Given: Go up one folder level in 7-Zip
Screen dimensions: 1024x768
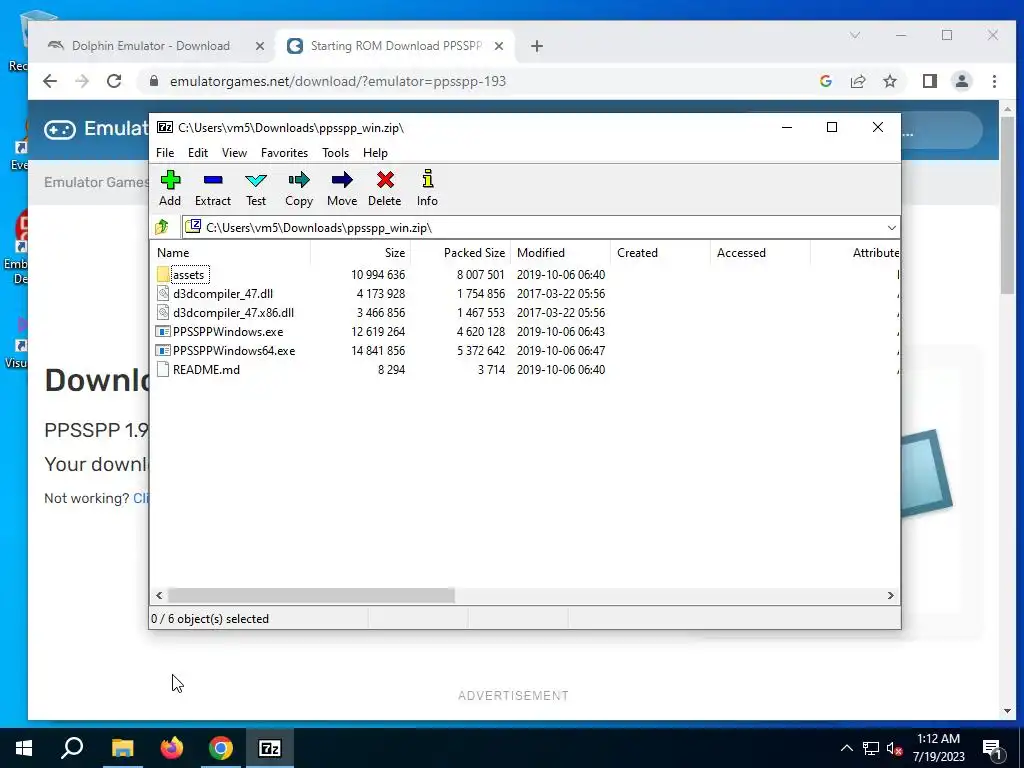Looking at the screenshot, I should tap(162, 227).
